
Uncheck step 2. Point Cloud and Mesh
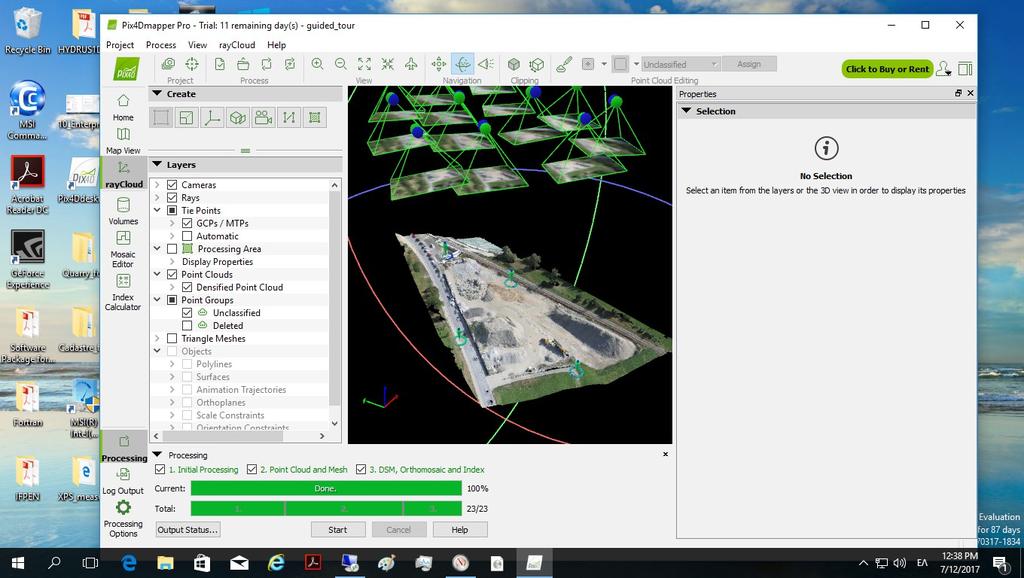251,470
